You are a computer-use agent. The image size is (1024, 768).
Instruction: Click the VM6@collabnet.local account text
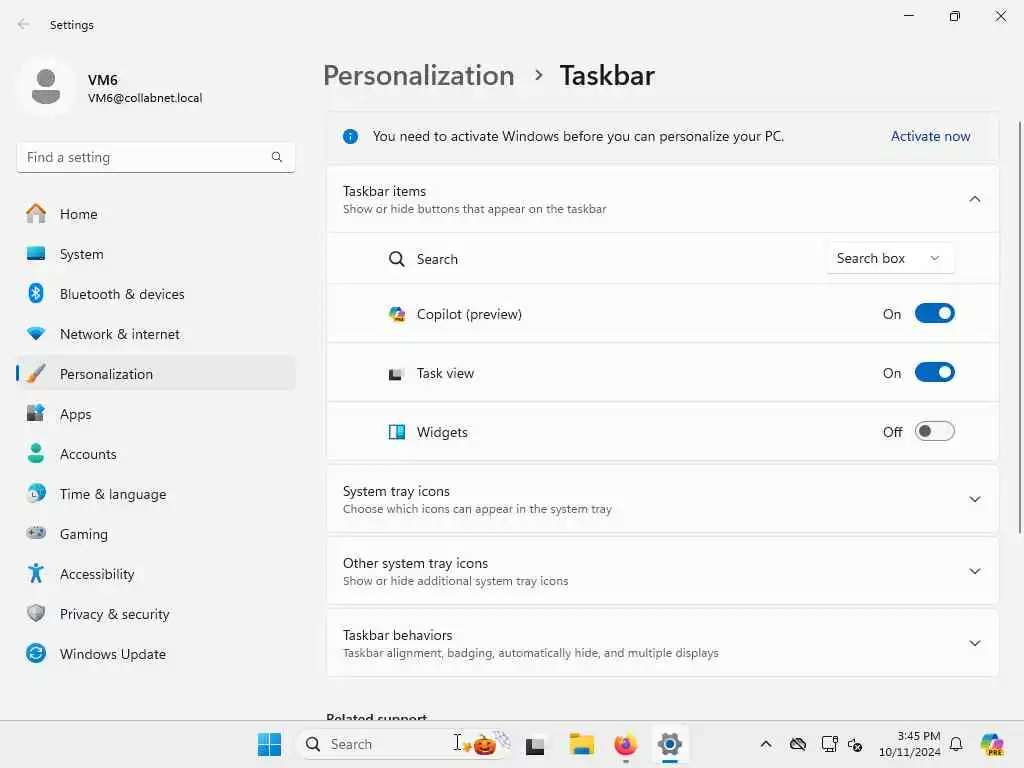coord(145,98)
